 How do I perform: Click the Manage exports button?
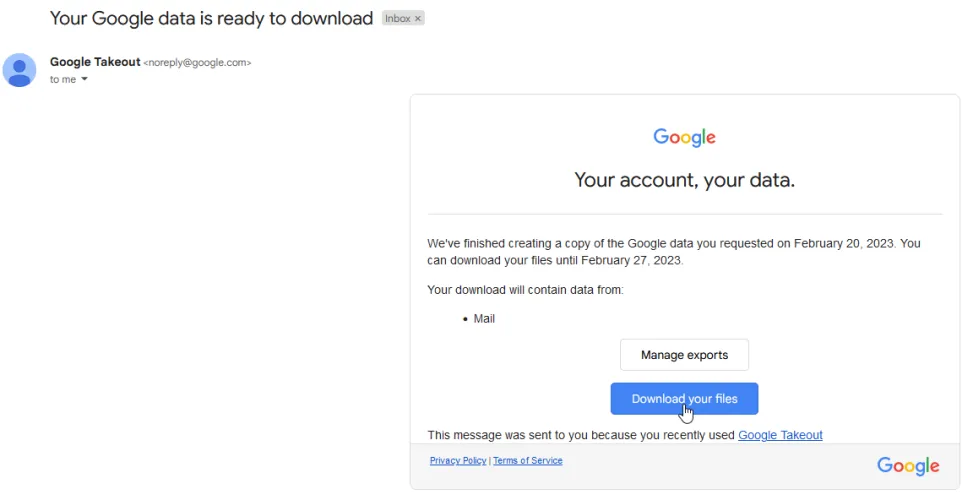click(684, 355)
